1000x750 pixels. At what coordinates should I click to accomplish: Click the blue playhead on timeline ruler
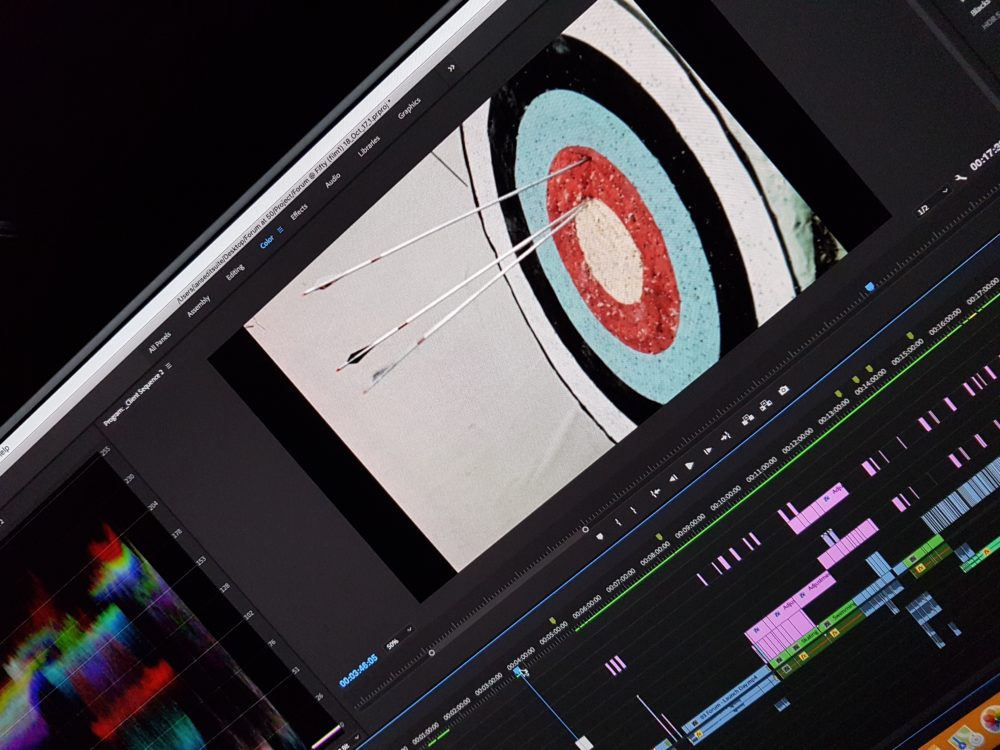click(x=518, y=672)
